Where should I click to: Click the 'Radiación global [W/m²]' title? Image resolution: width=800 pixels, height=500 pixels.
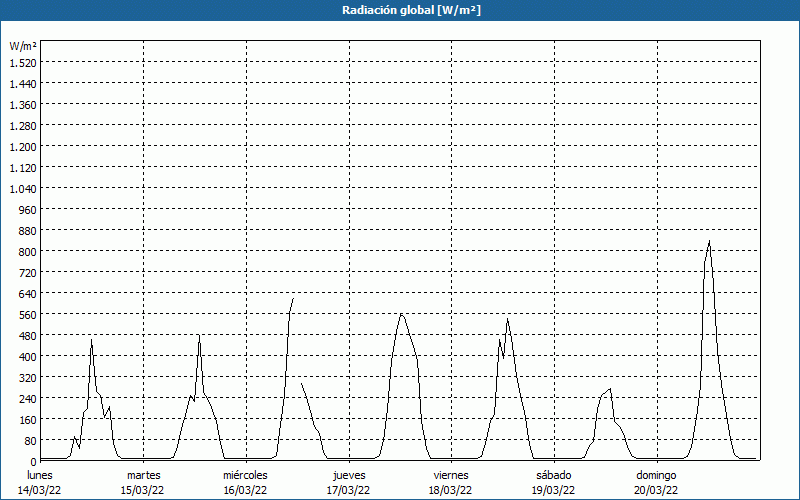[x=411, y=10]
